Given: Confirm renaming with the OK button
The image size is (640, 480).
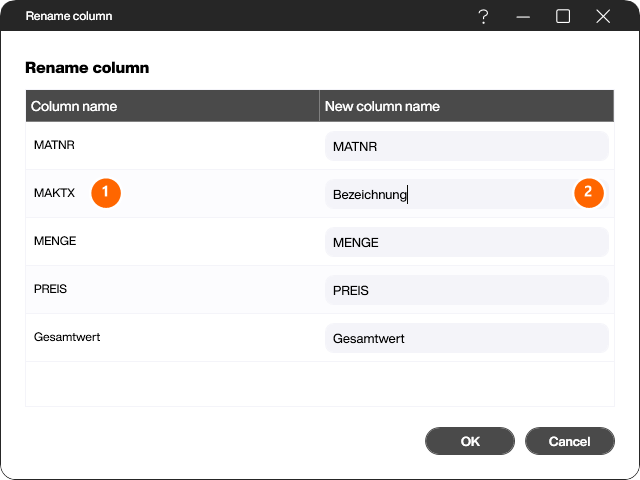Looking at the screenshot, I should [x=470, y=441].
